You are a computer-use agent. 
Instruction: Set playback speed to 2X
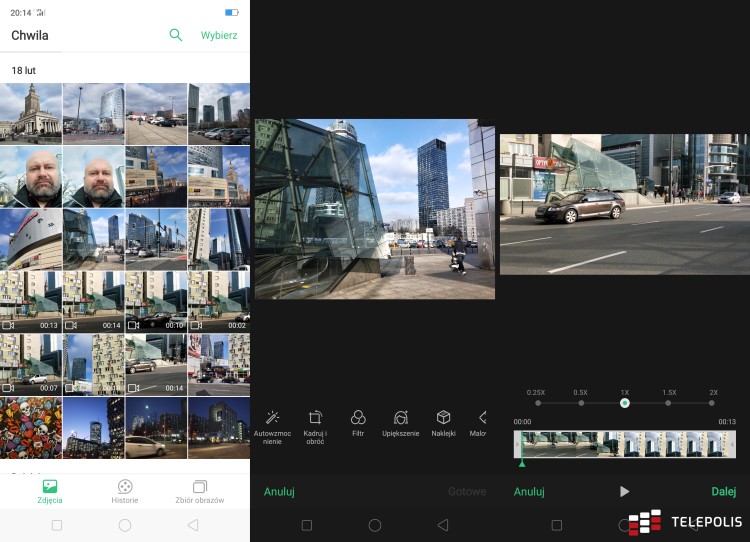click(713, 403)
